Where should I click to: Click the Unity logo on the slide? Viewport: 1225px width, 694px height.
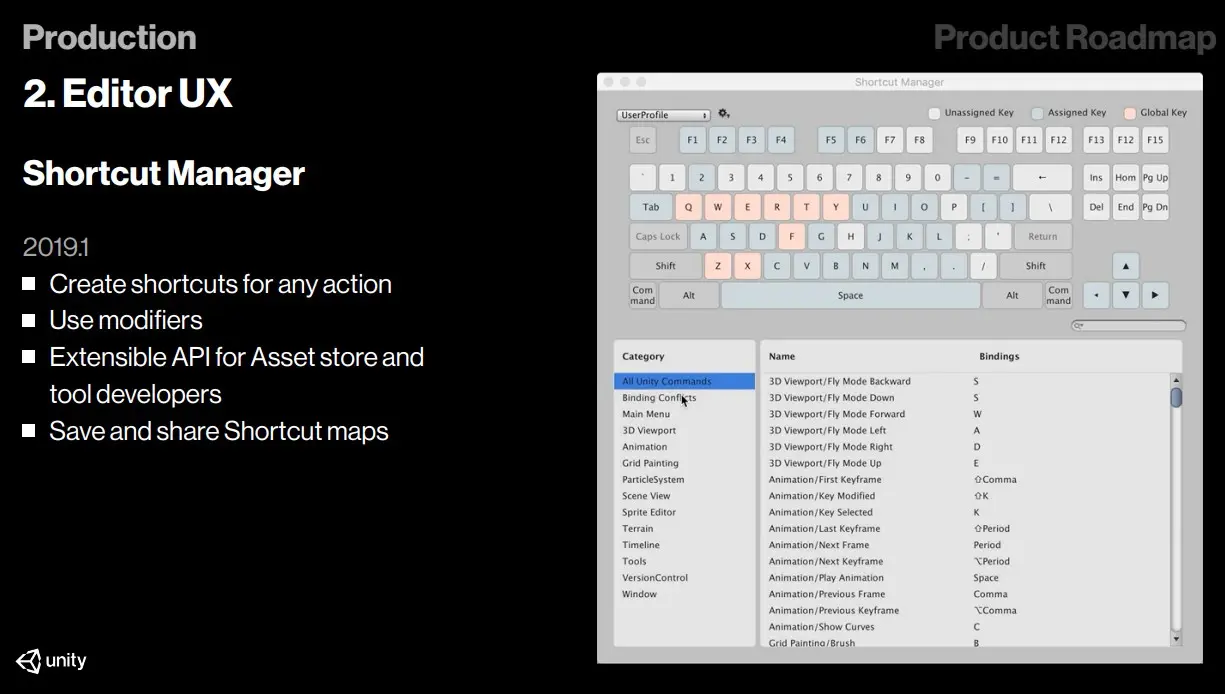tap(51, 661)
